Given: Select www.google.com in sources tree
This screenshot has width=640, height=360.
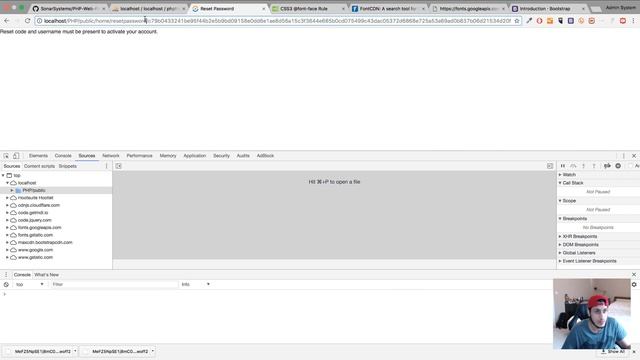Looking at the screenshot, I should 35,250.
